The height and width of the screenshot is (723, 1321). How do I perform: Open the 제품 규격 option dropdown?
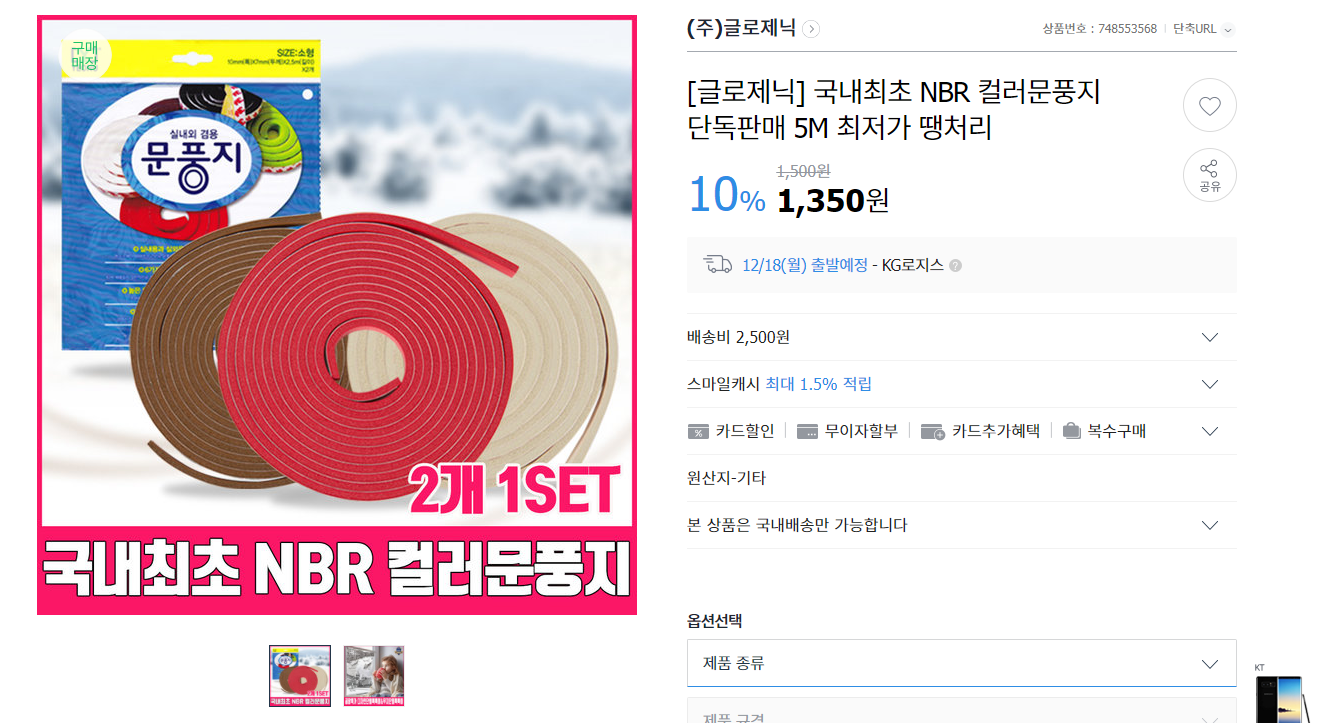point(961,711)
